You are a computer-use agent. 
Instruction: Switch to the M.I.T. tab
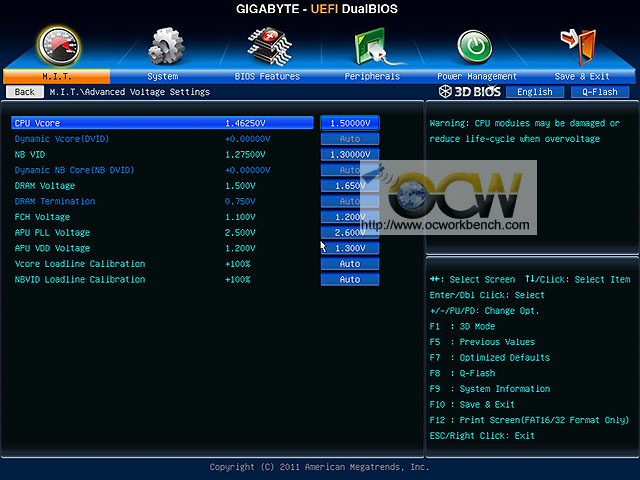click(56, 76)
